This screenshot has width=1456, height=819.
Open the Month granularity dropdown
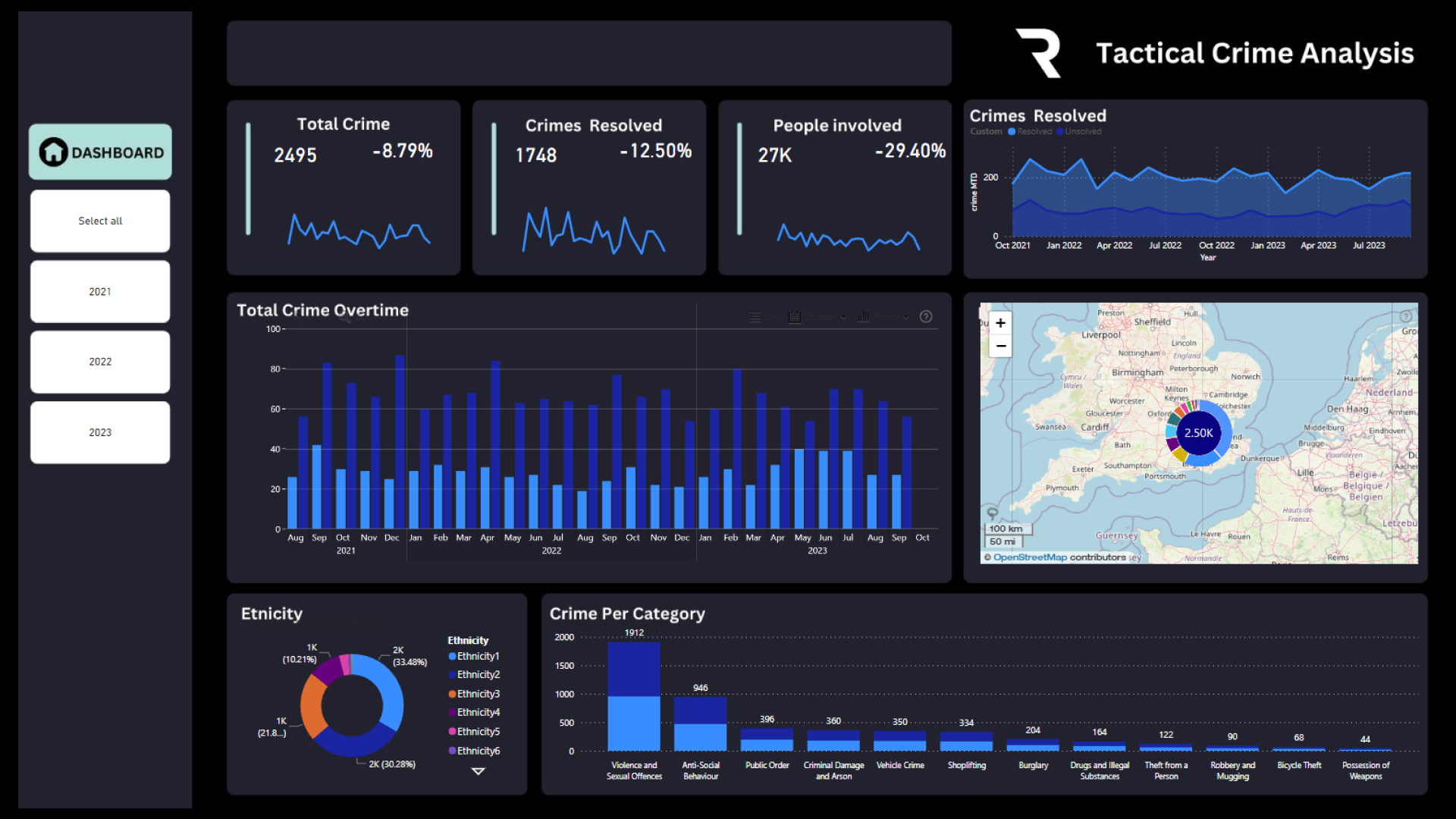click(891, 317)
